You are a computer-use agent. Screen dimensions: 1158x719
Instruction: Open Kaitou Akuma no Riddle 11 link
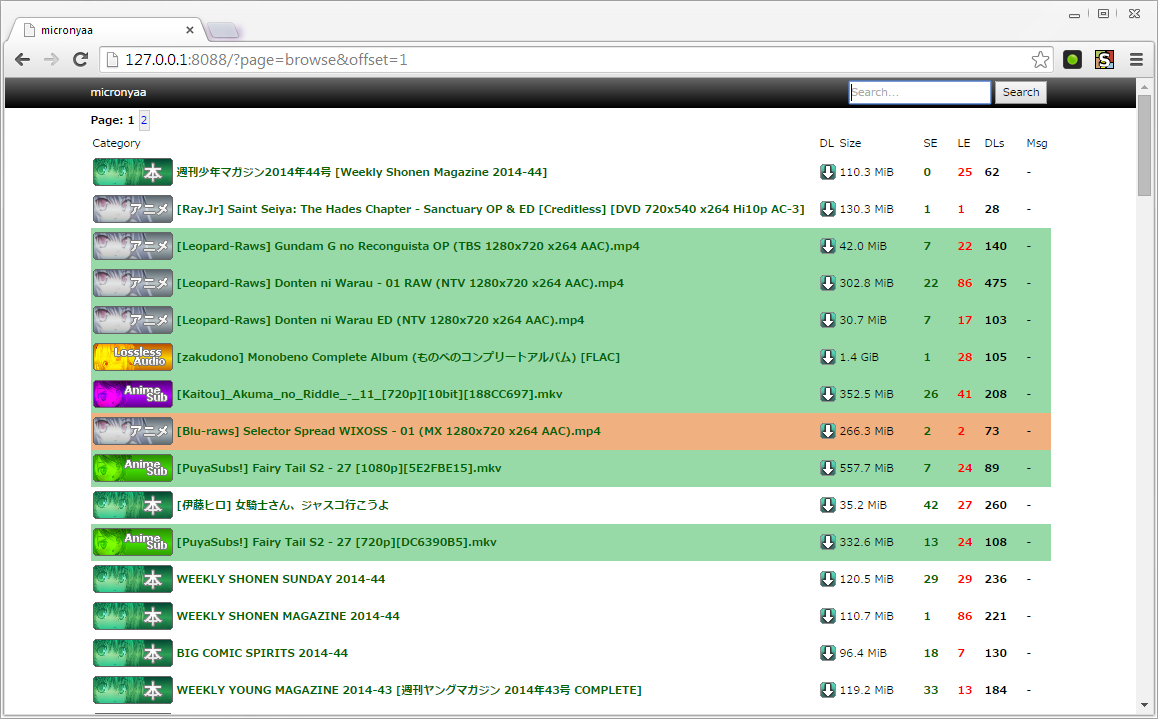point(369,393)
